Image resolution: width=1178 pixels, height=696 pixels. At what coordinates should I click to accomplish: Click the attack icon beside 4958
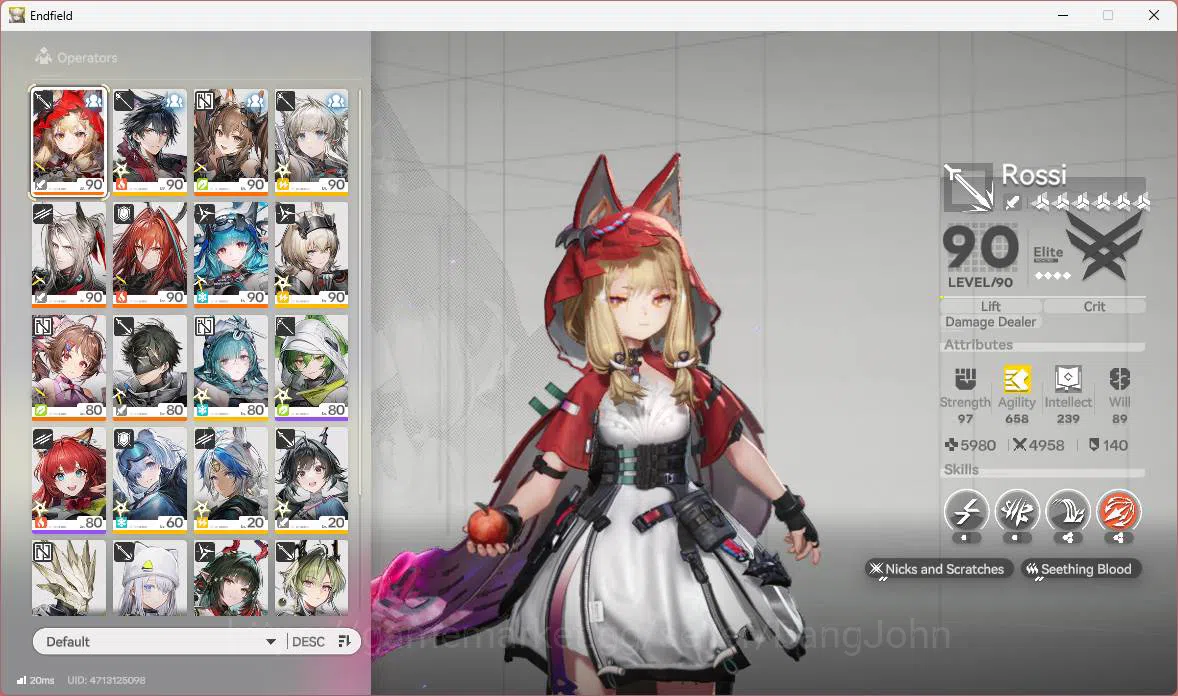coord(1019,445)
